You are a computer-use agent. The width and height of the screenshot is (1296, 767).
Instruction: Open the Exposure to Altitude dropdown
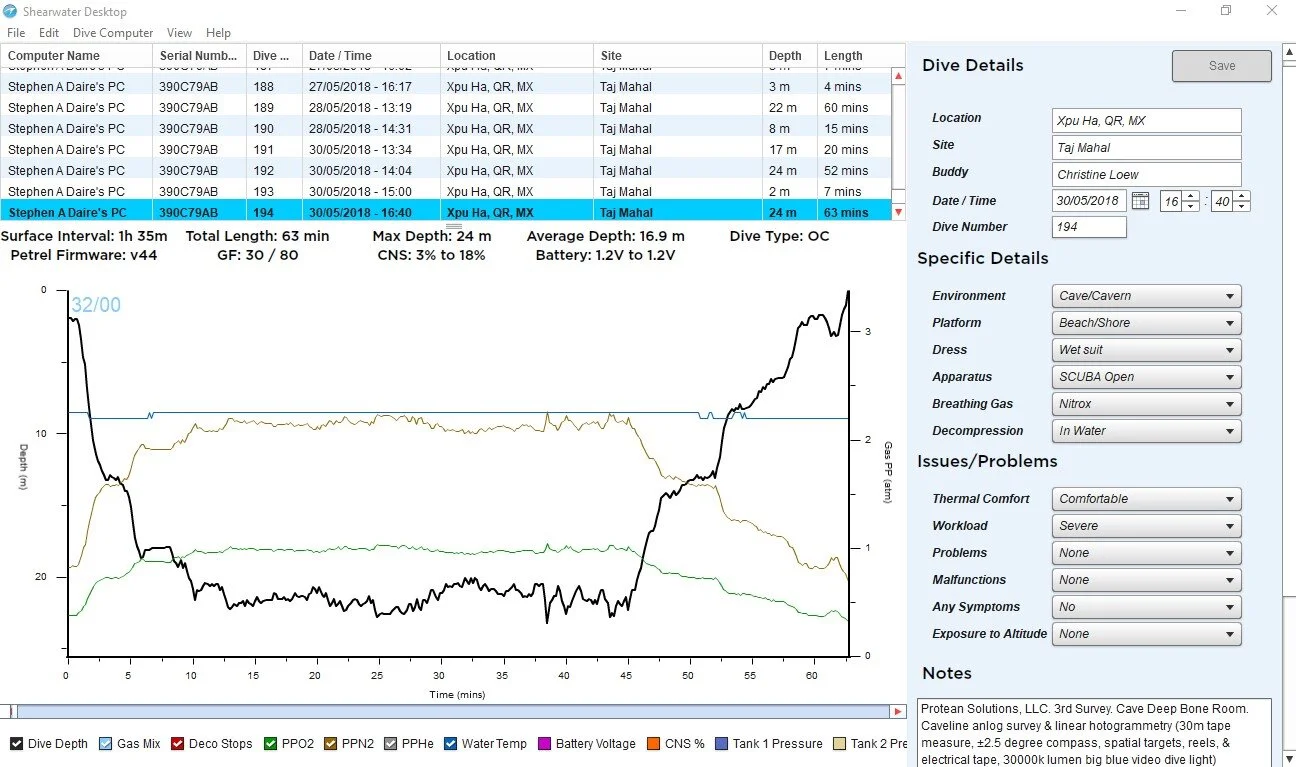(x=1146, y=634)
